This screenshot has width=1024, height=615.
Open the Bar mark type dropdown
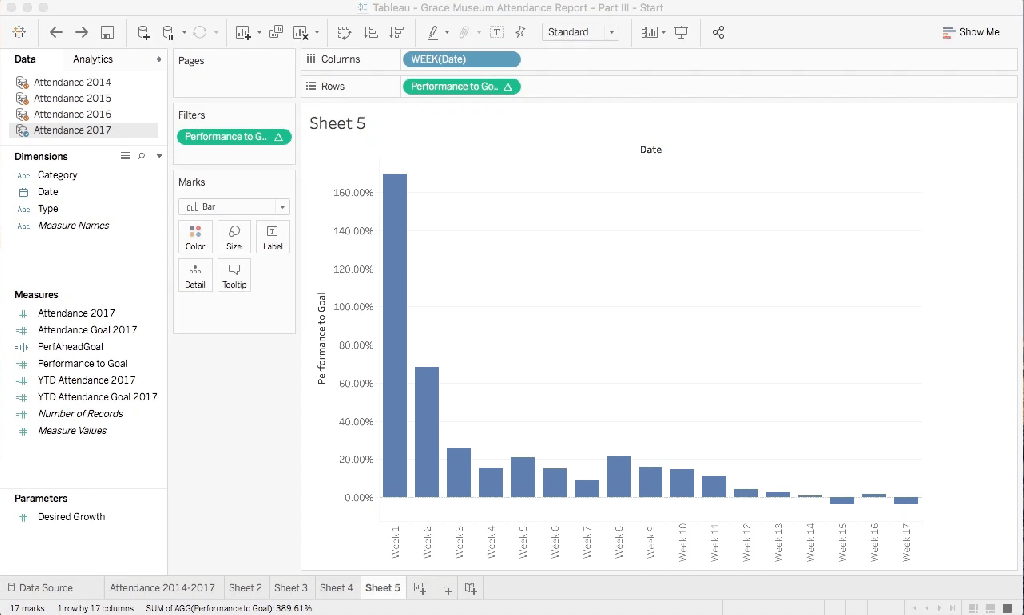coord(234,207)
